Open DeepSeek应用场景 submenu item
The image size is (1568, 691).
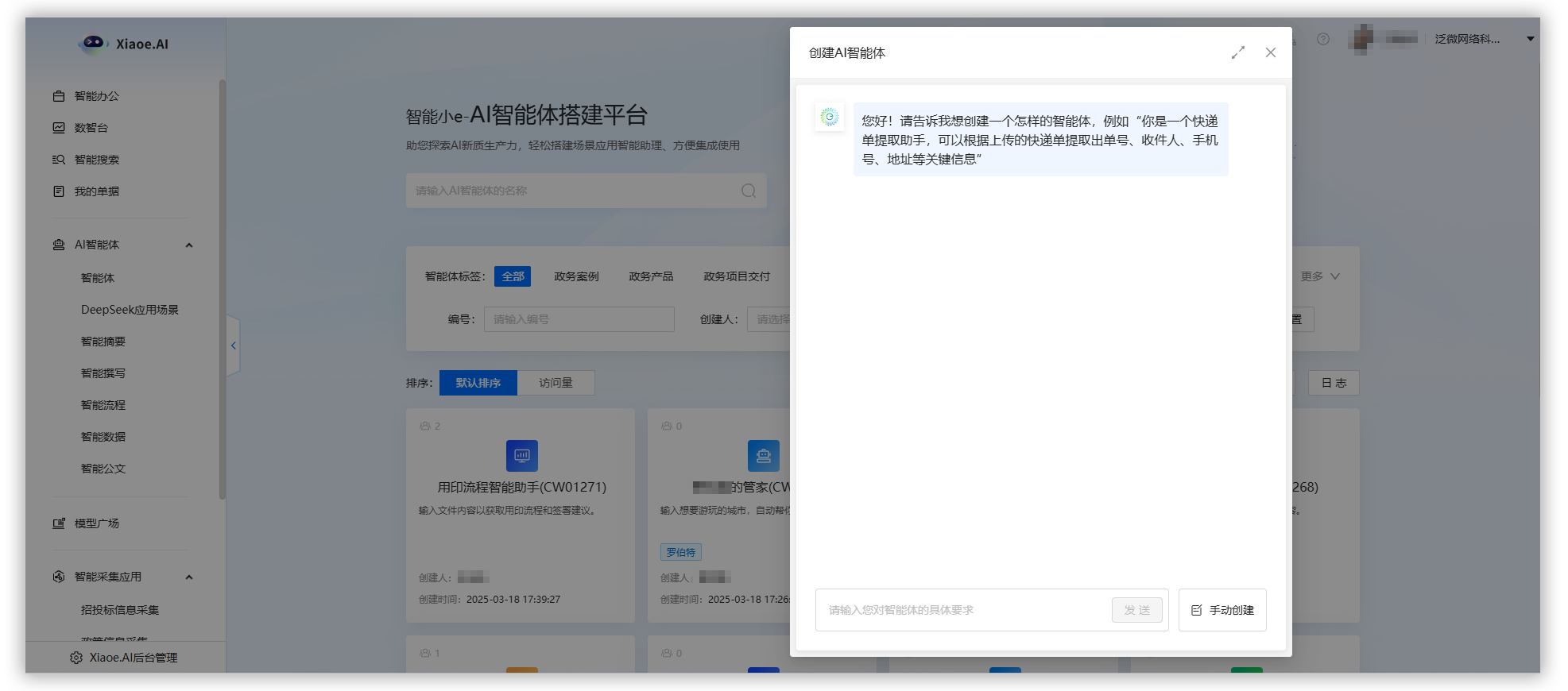(x=130, y=310)
